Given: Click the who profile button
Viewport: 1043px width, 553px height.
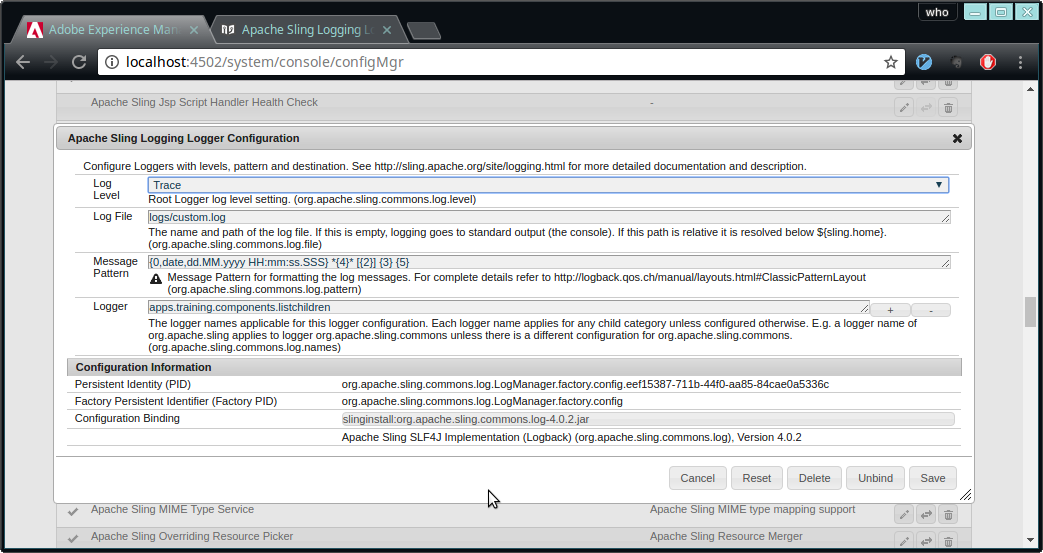Looking at the screenshot, I should click(x=937, y=12).
